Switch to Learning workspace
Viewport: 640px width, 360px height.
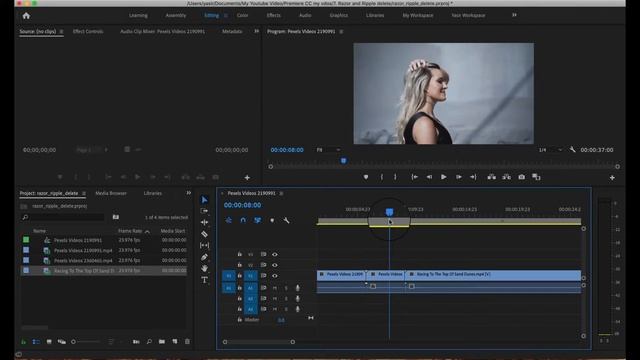click(138, 16)
